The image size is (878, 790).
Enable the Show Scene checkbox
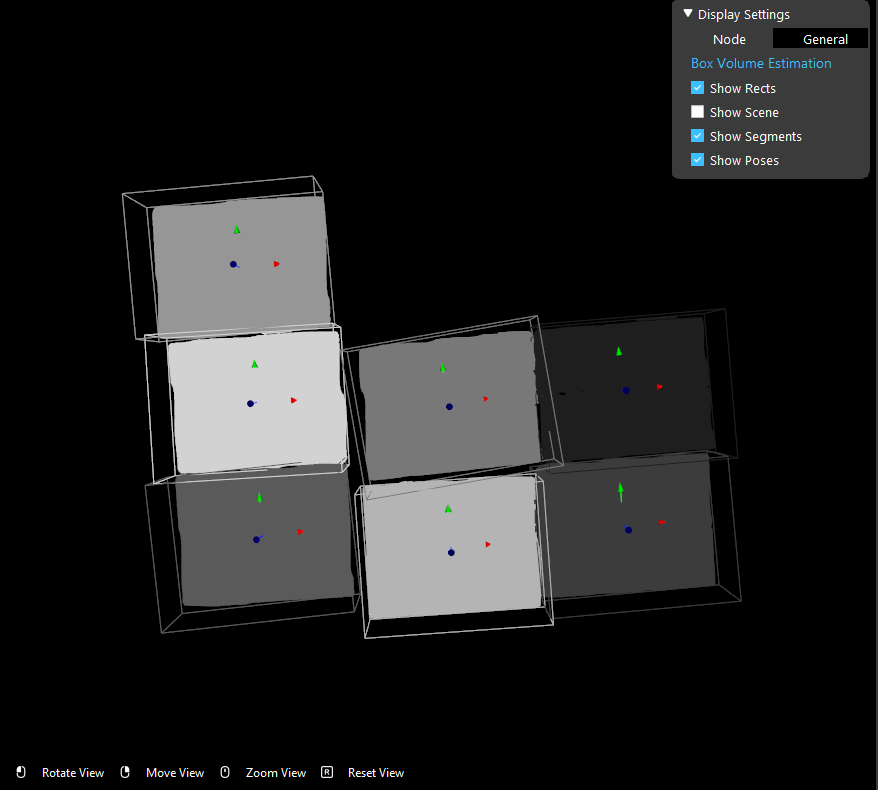697,112
